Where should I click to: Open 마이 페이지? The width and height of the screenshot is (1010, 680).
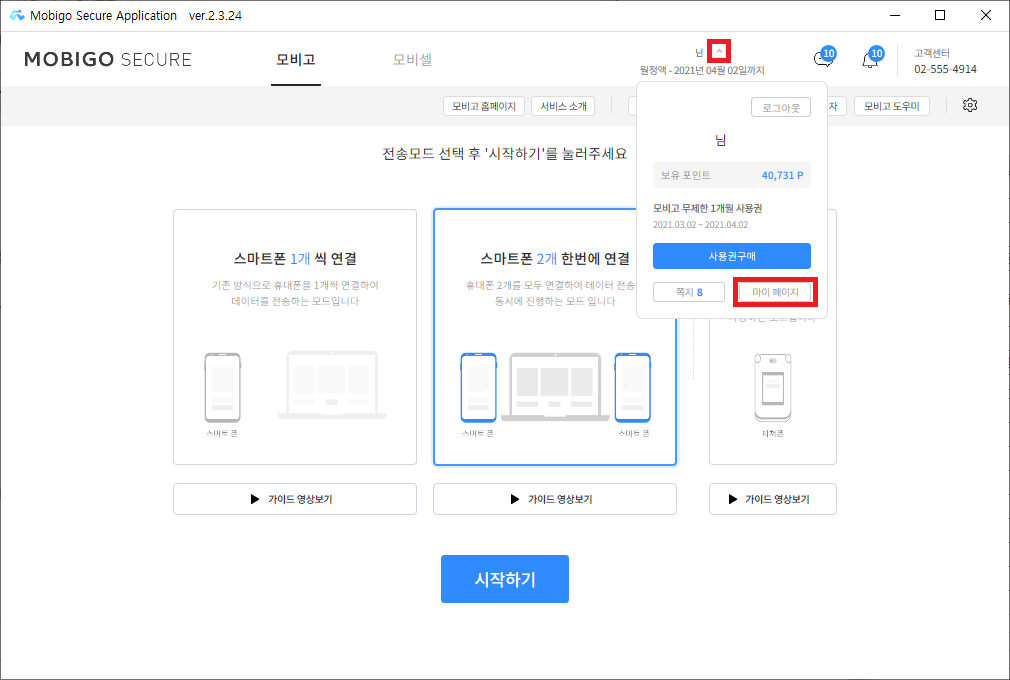click(x=775, y=292)
